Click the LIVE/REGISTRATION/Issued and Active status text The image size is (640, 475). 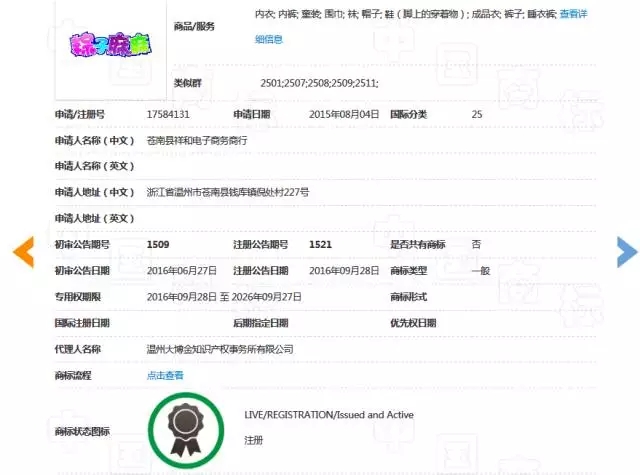pyautogui.click(x=328, y=415)
